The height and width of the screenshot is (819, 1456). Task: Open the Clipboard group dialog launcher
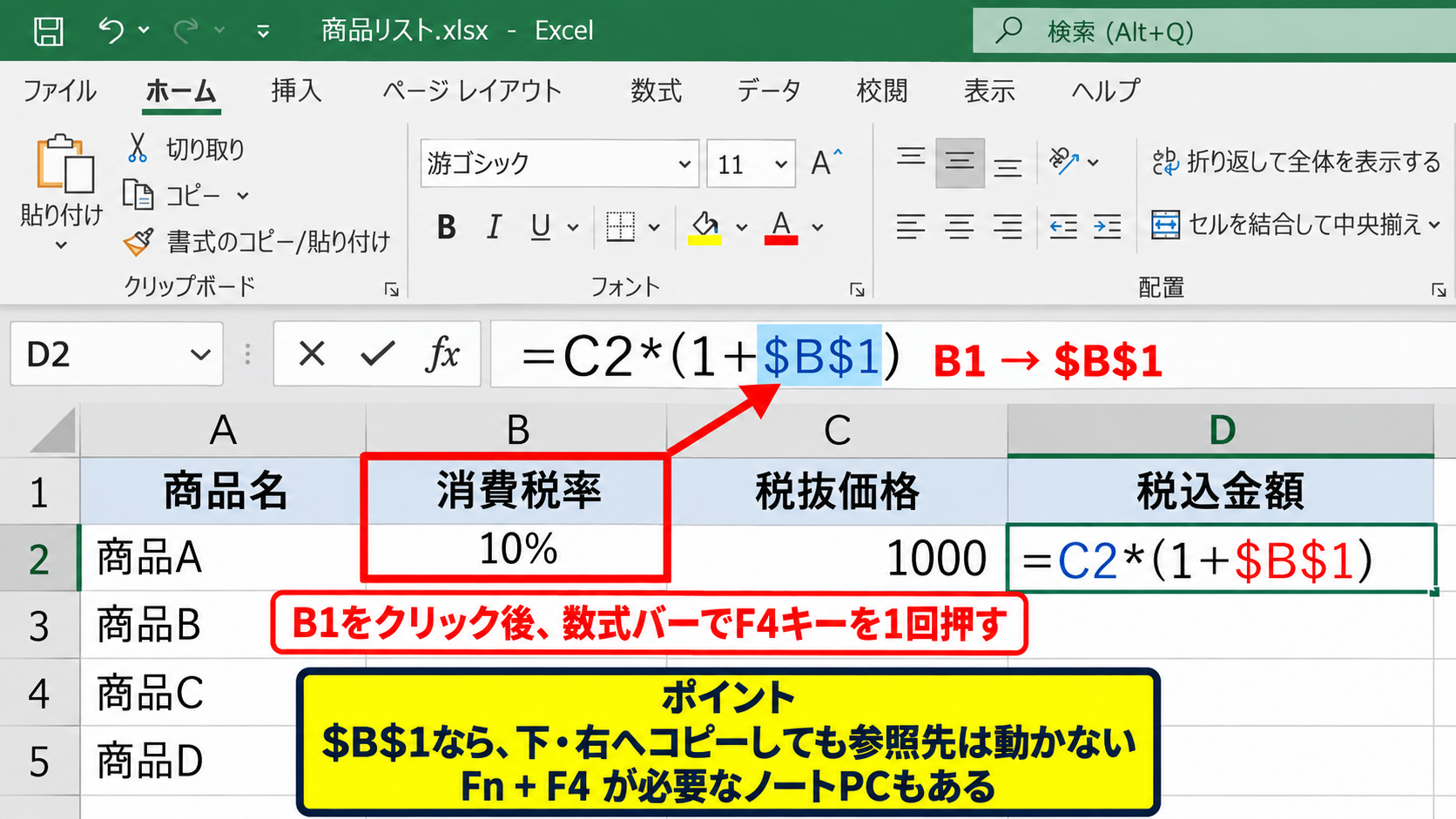(x=392, y=289)
